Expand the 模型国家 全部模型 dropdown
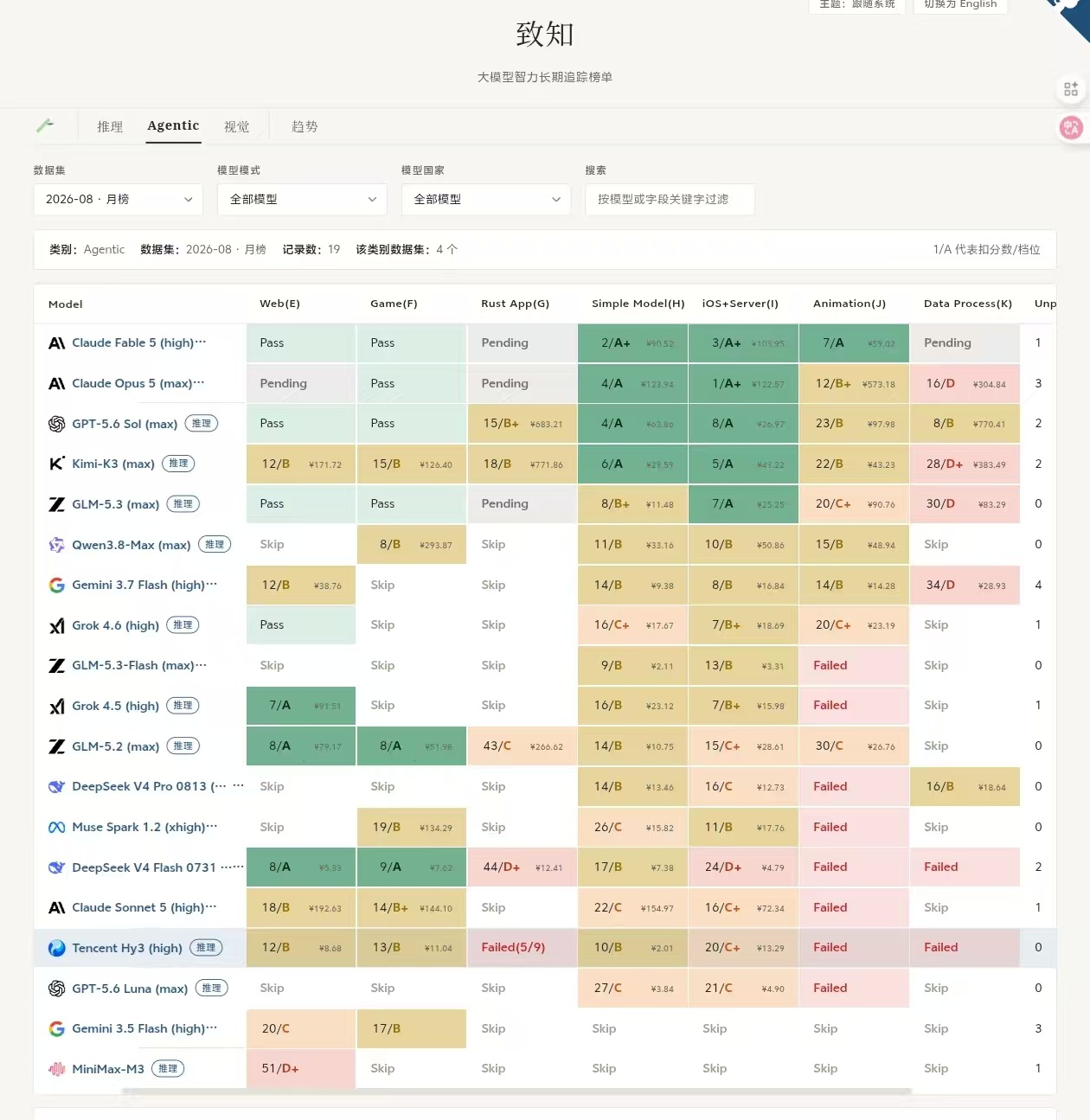This screenshot has width=1090, height=1120. [486, 199]
